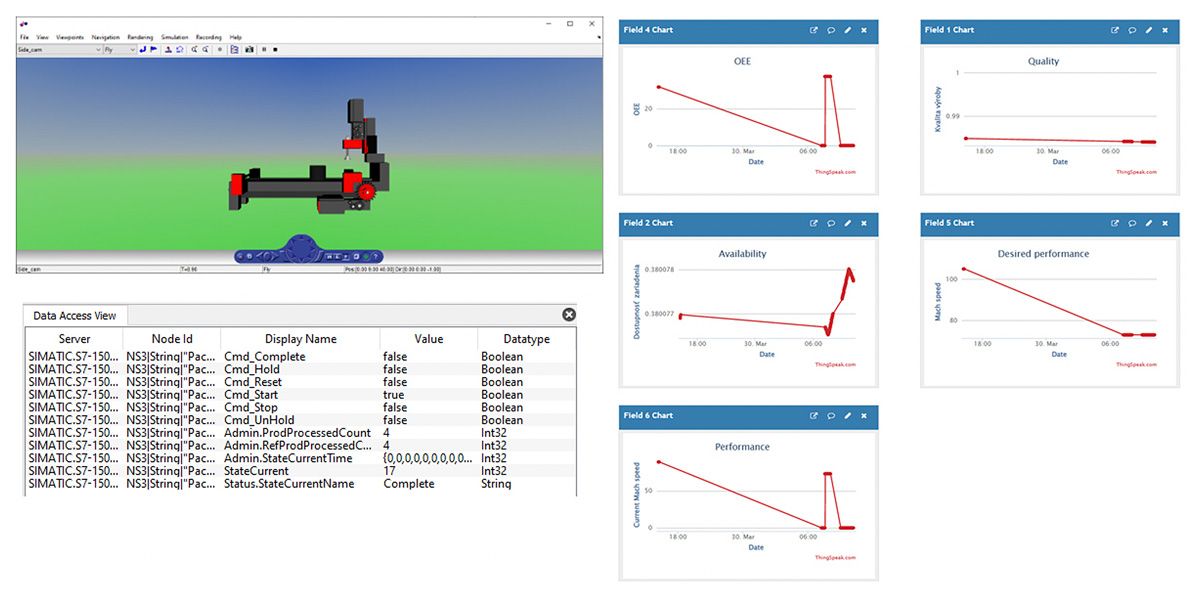Click the camera snapshot icon in toolbar
The image size is (1200, 609).
(249, 49)
